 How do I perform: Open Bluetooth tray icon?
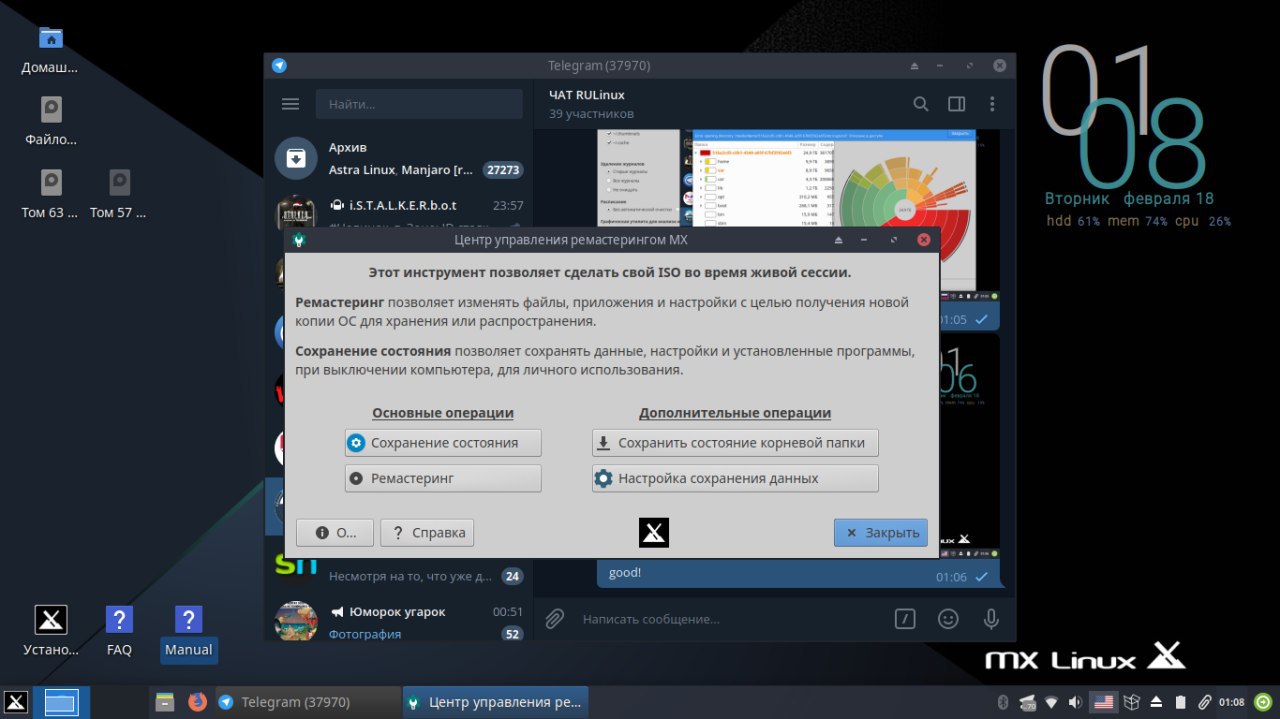1003,702
